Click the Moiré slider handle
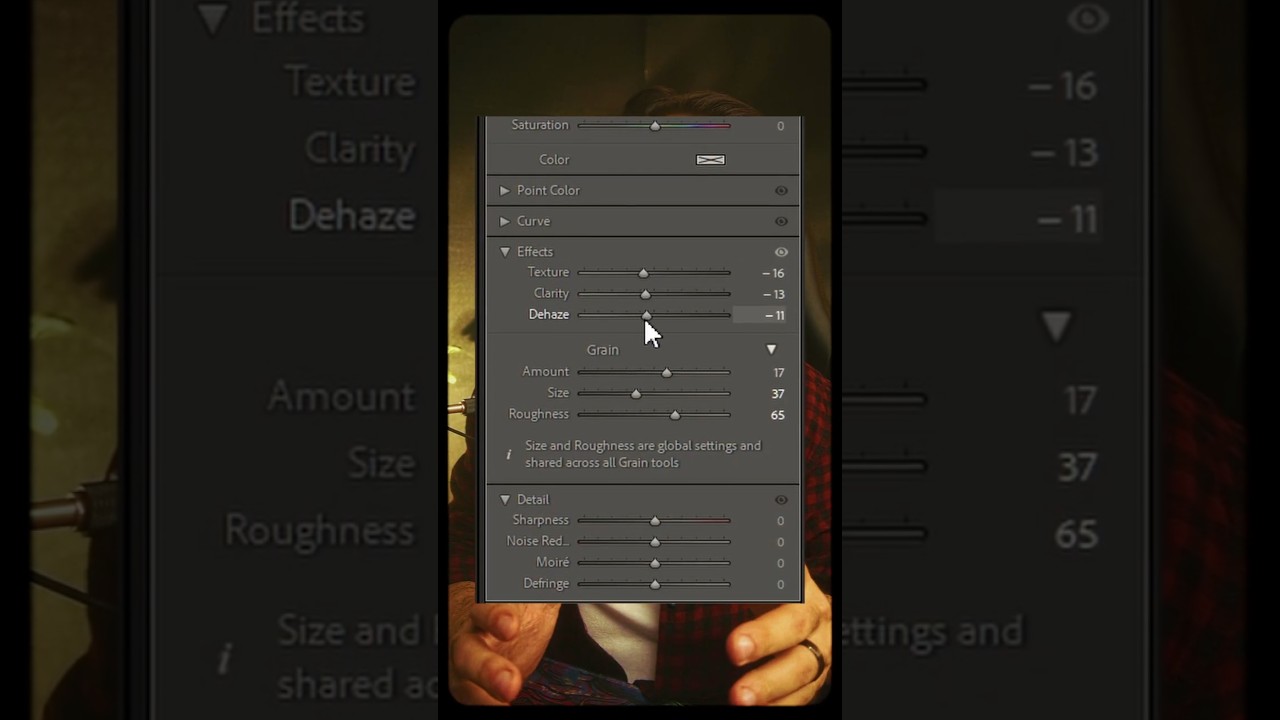The height and width of the screenshot is (720, 1280). click(655, 563)
